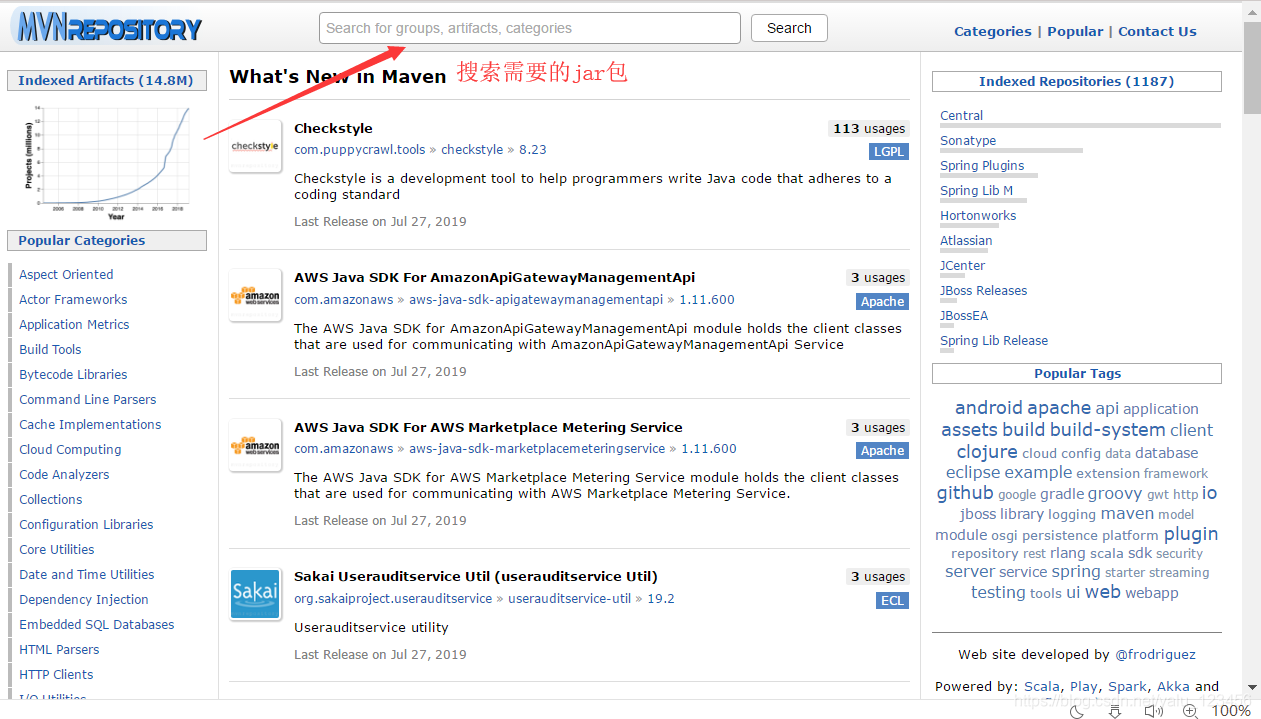Click the aws-java-sdk-apigatewaymanagementapi artifact link
1261x719 pixels.
coord(536,299)
